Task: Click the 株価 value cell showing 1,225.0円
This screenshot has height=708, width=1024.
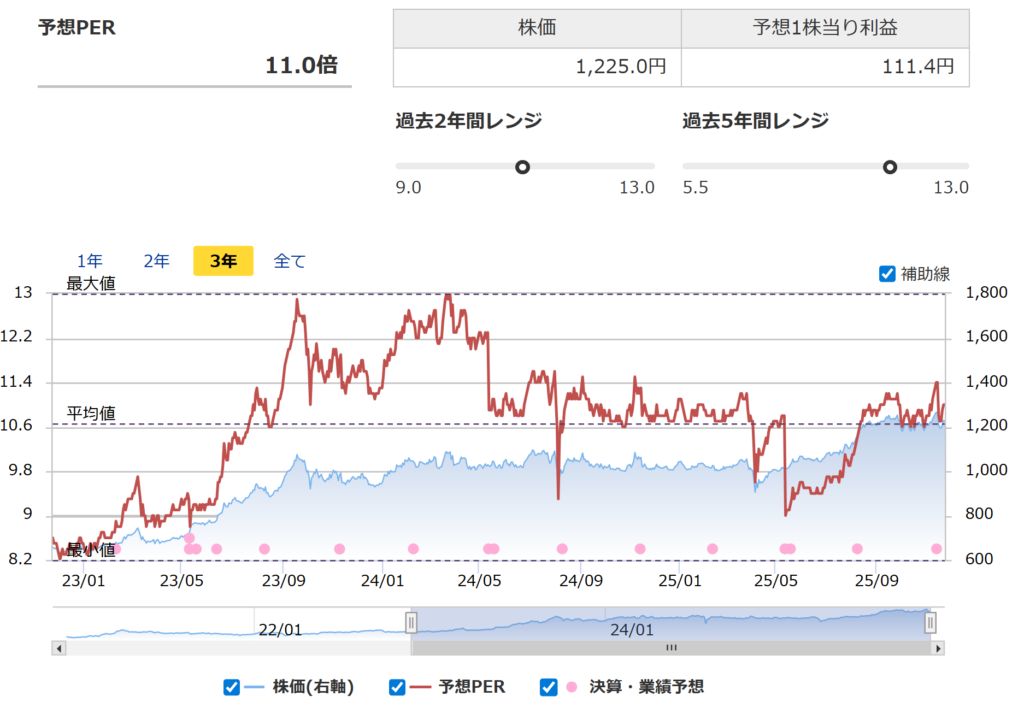Action: (x=537, y=66)
